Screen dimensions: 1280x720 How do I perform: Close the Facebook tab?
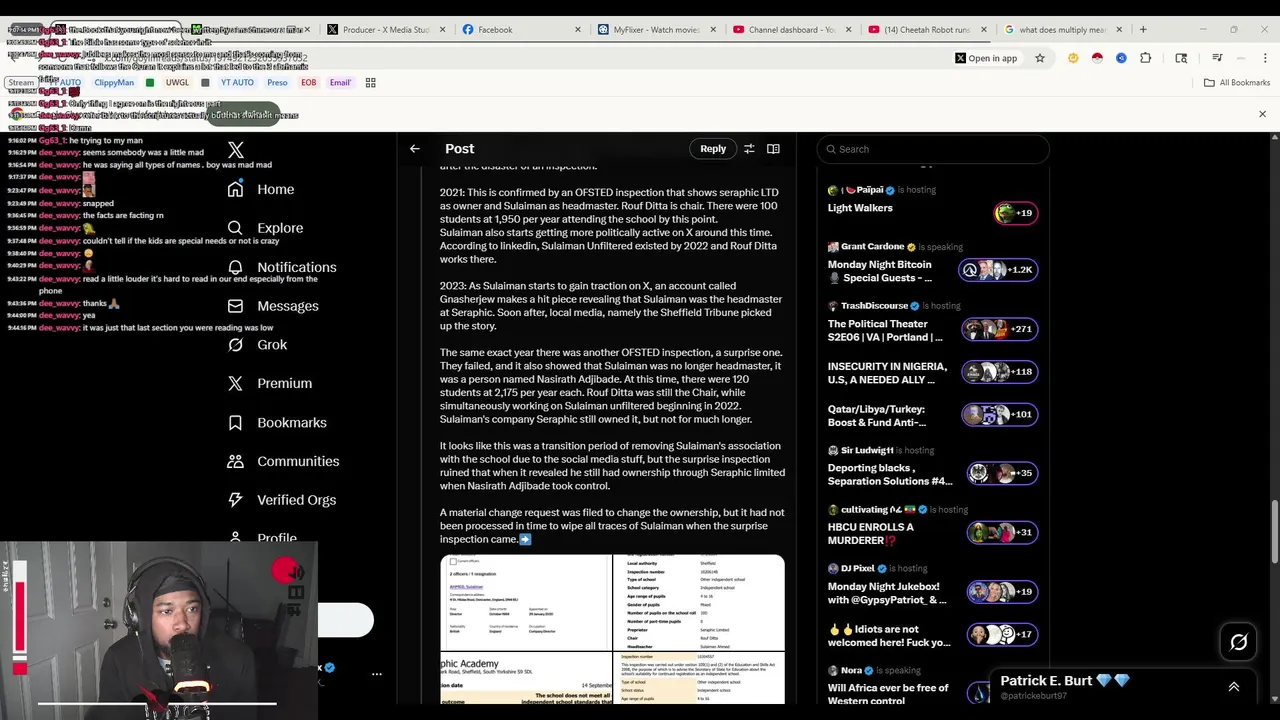(x=577, y=29)
